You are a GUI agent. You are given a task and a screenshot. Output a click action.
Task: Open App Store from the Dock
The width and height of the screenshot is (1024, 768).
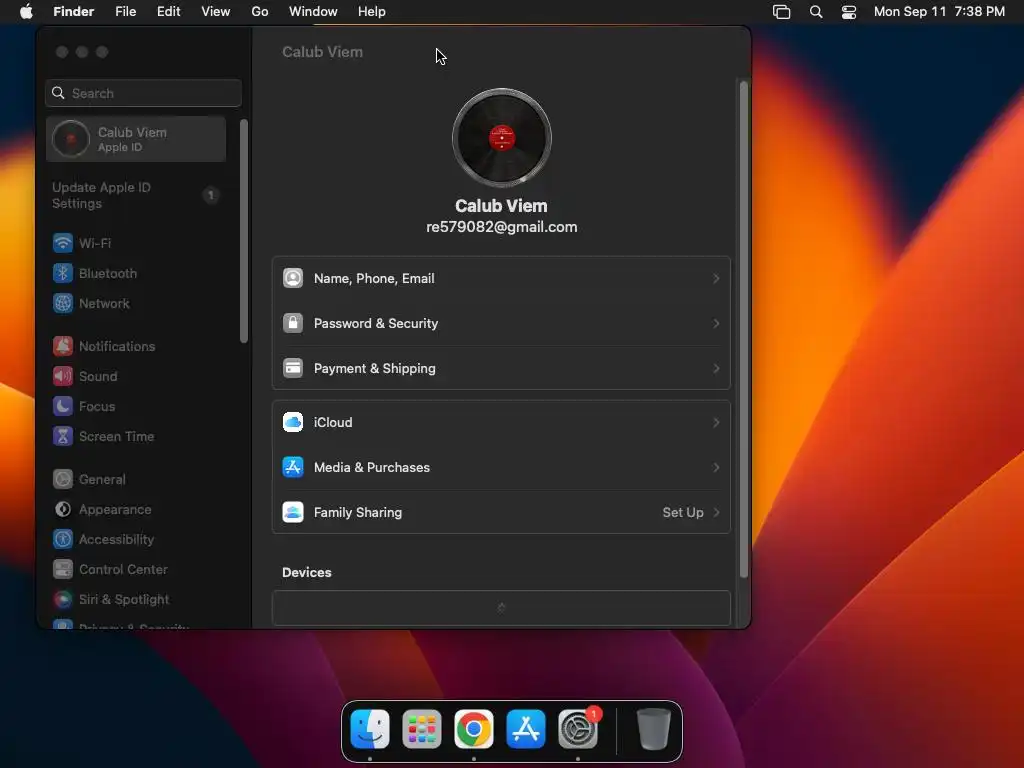pos(526,729)
